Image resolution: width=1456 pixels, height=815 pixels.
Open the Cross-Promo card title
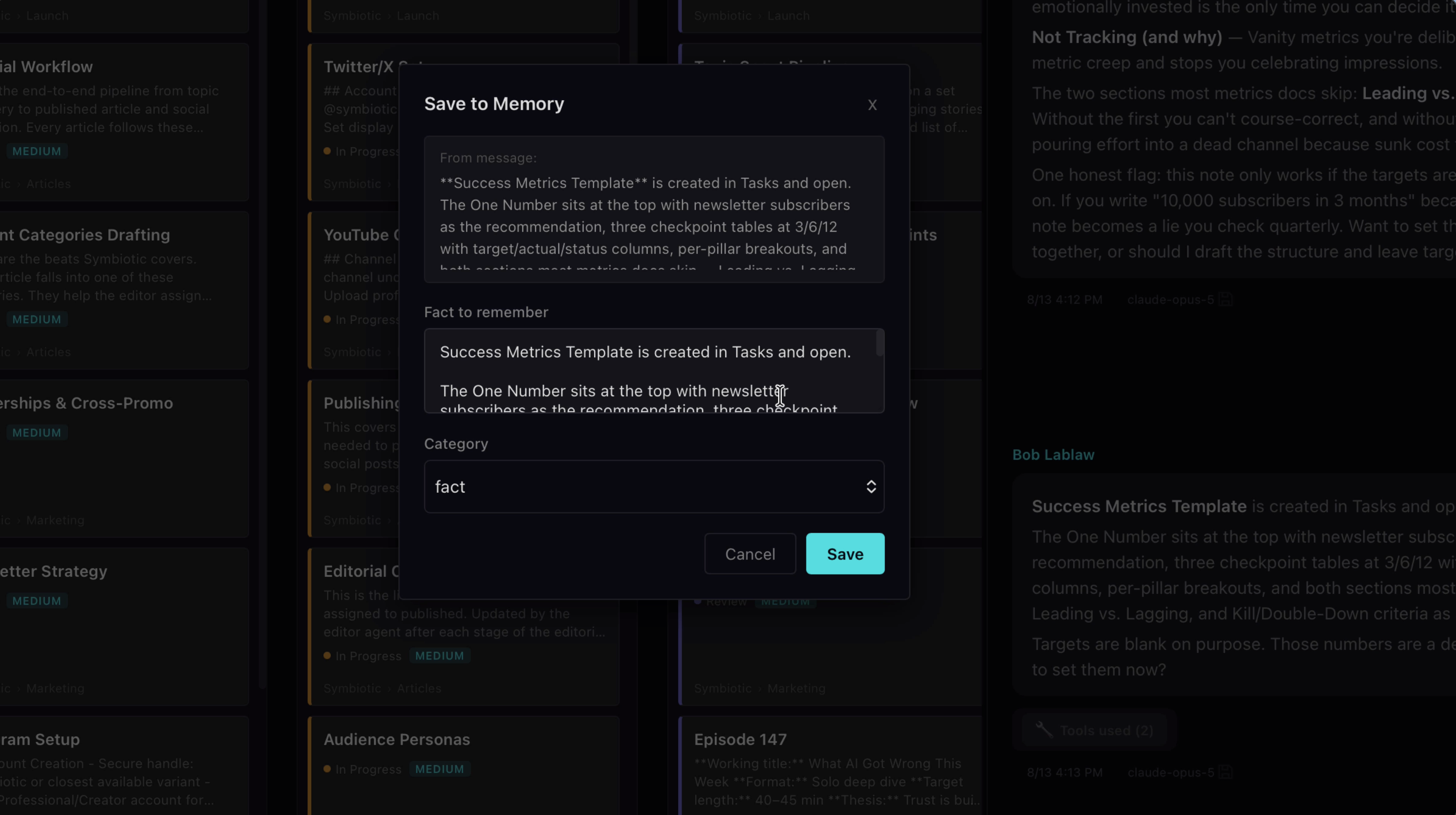tap(86, 403)
